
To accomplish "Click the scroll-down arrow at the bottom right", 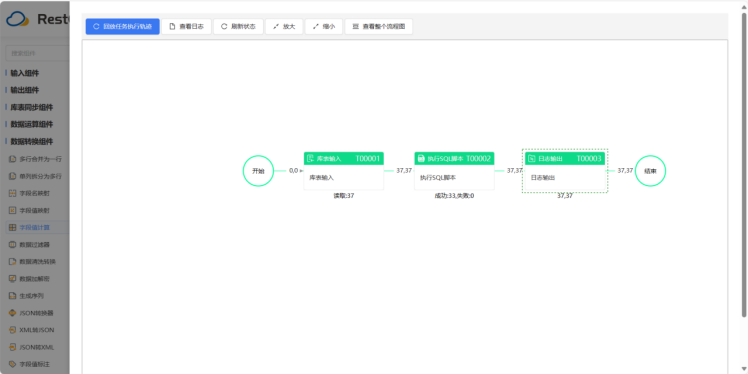I will [x=744, y=368].
